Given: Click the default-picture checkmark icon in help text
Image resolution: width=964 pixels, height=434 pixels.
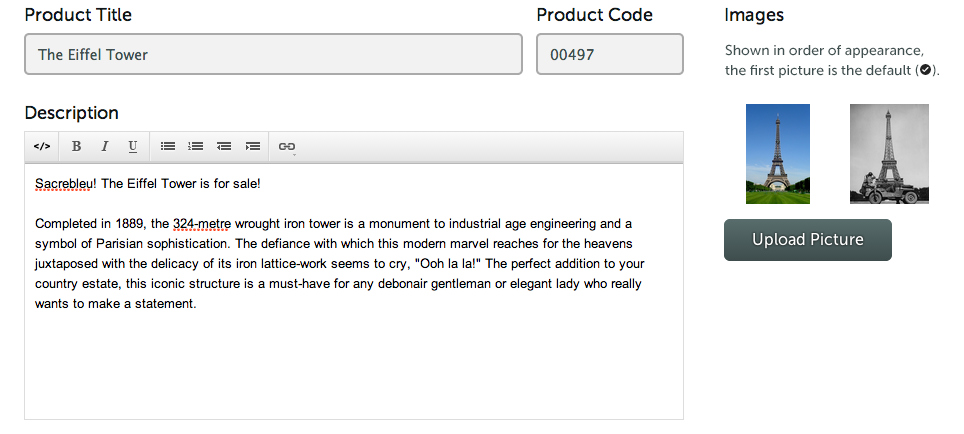Looking at the screenshot, I should 925,70.
